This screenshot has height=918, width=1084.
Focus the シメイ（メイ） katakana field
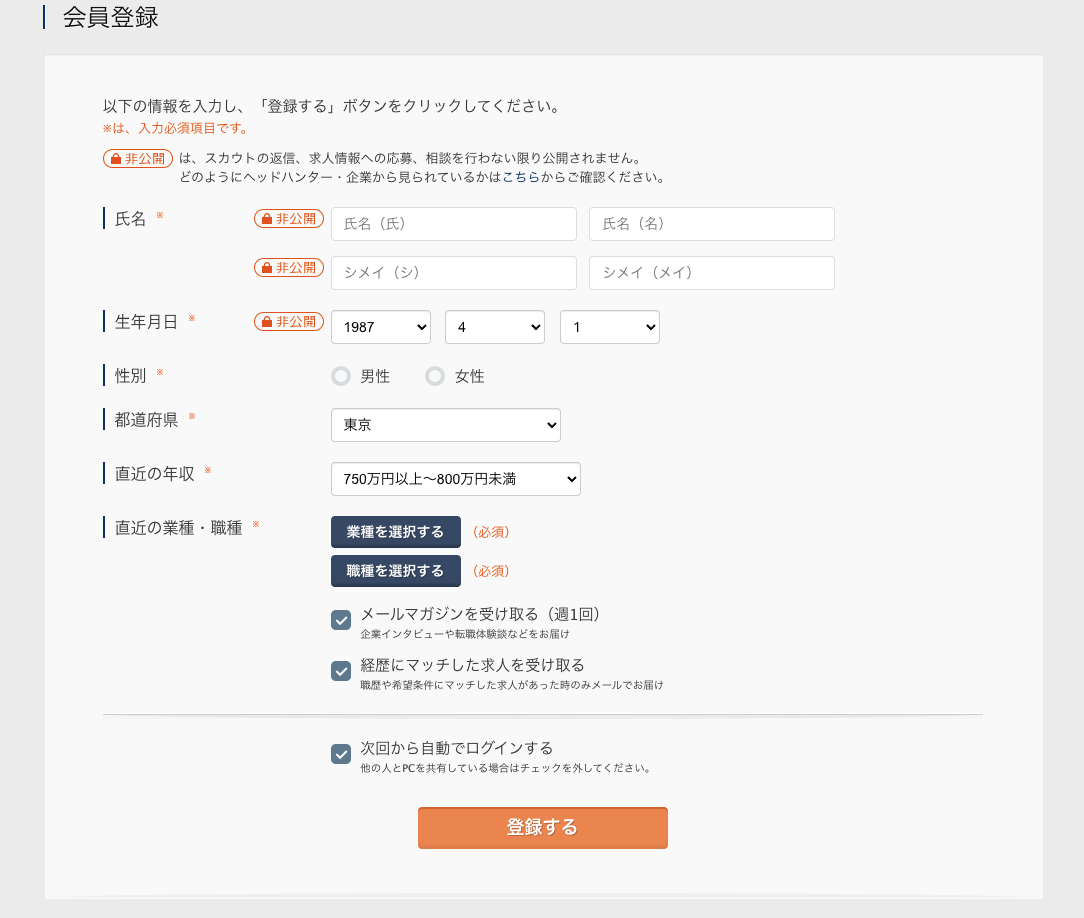711,273
